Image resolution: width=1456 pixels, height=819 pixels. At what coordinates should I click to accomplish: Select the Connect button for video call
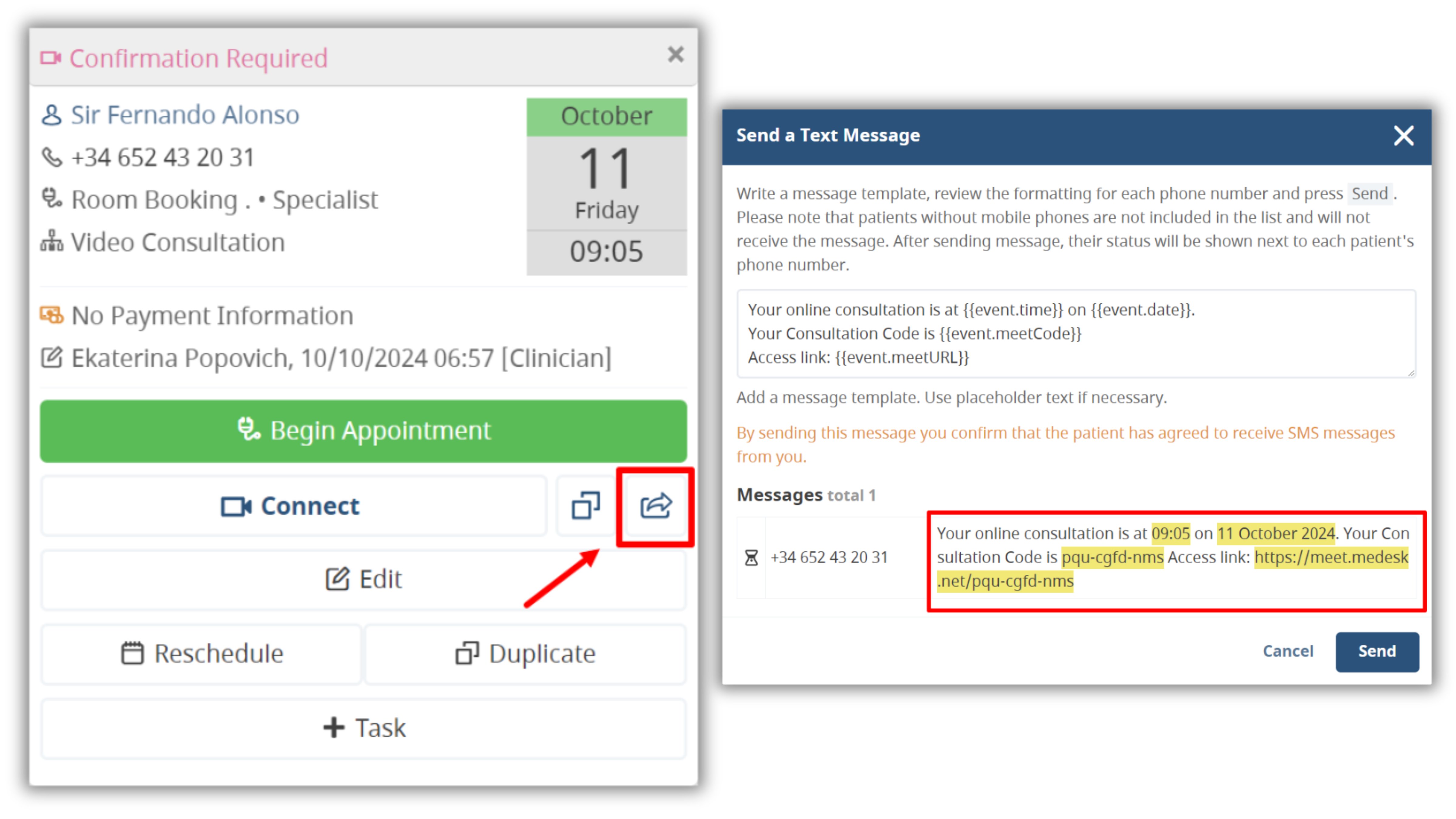[290, 505]
